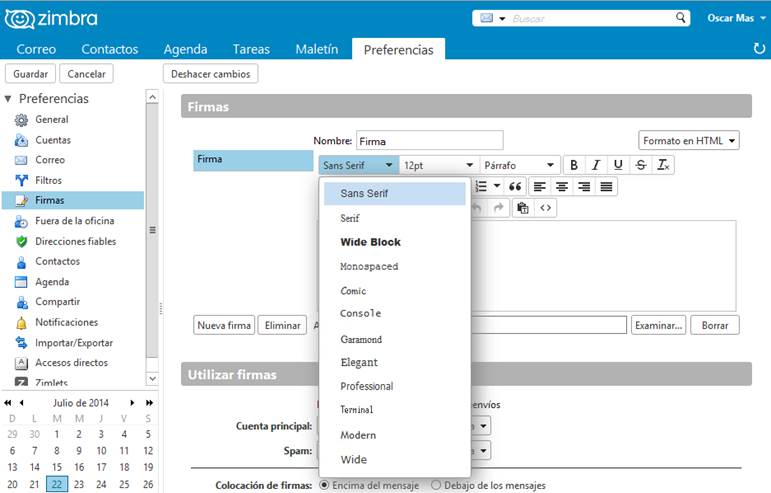771x493 pixels.
Task: Apply italic formatting in signature editor
Action: click(596, 165)
